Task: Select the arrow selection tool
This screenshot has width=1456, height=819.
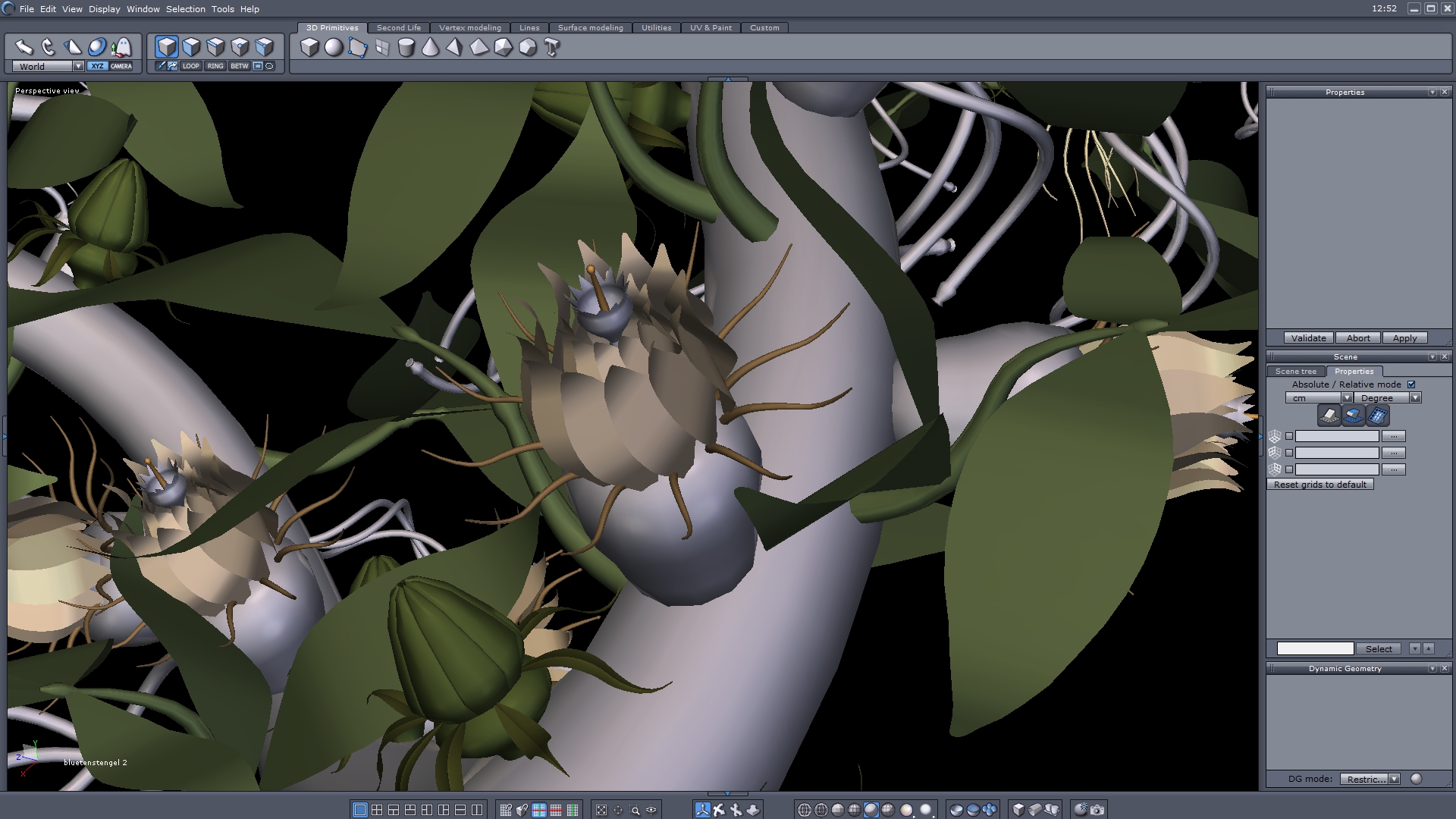Action: pos(24,47)
